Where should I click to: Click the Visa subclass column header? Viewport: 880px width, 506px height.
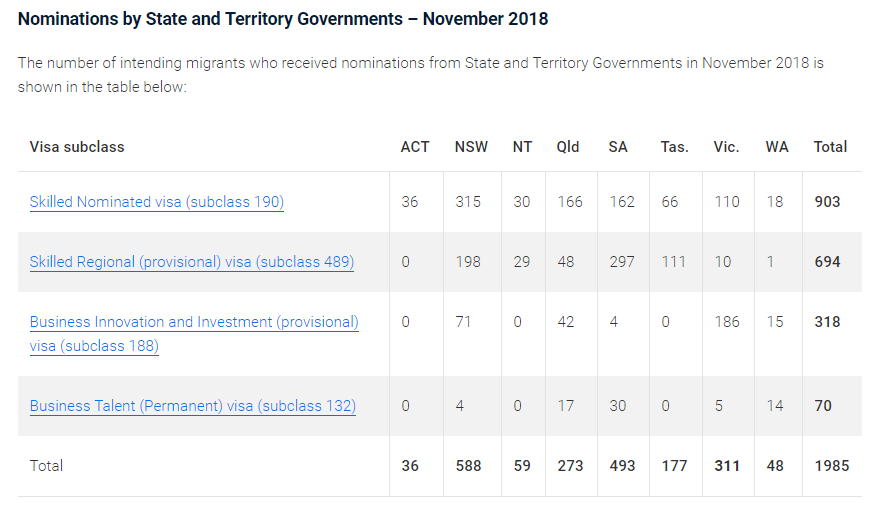pyautogui.click(x=77, y=147)
